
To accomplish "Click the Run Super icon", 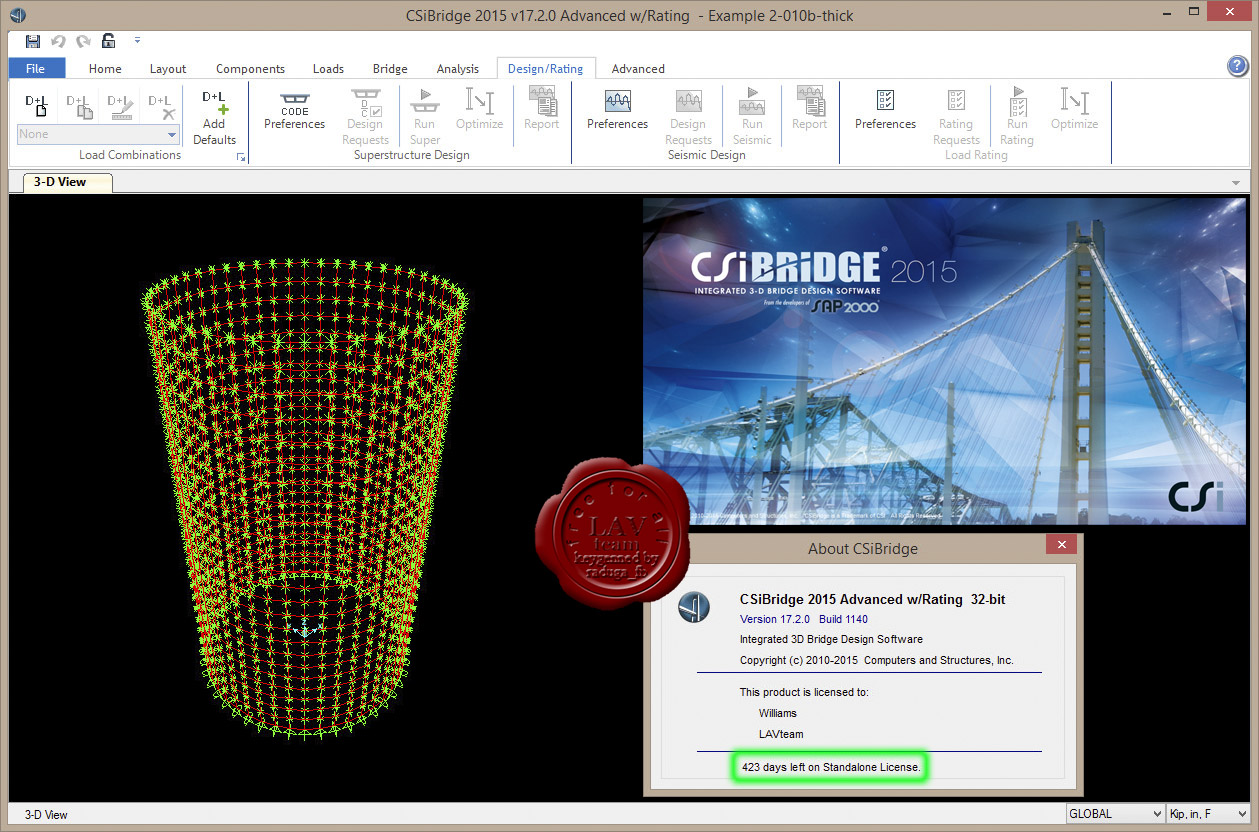I will click(x=425, y=117).
